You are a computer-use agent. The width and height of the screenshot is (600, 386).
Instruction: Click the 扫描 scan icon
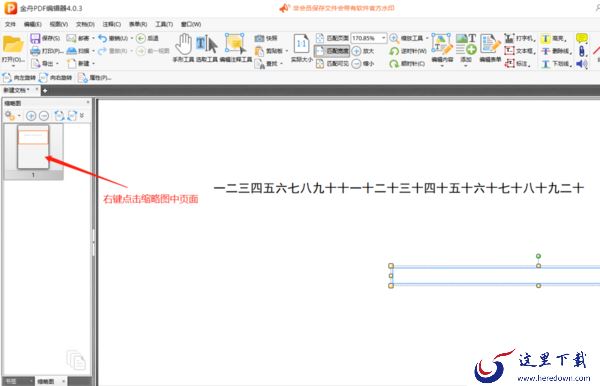point(72,50)
